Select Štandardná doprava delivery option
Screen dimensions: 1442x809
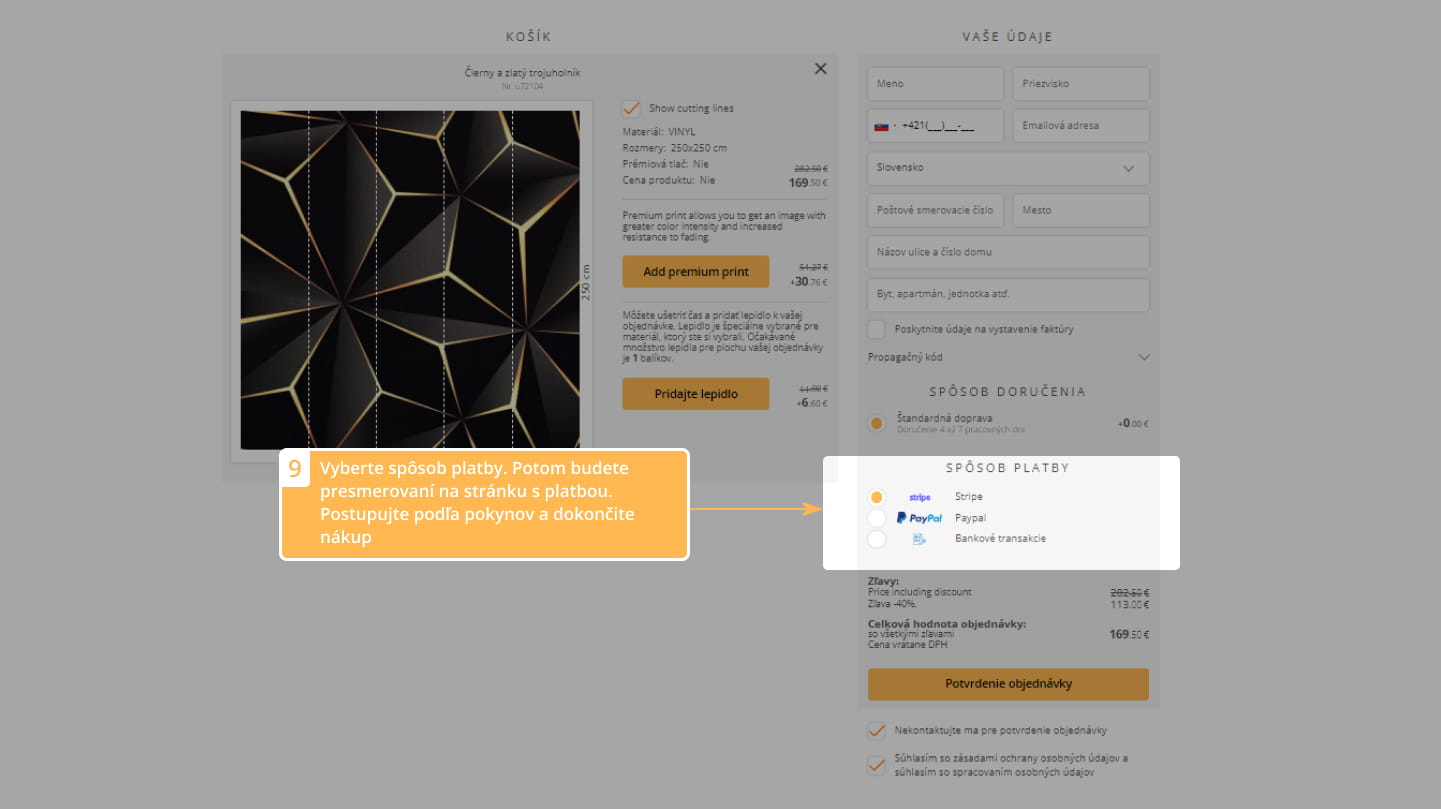[x=877, y=423]
